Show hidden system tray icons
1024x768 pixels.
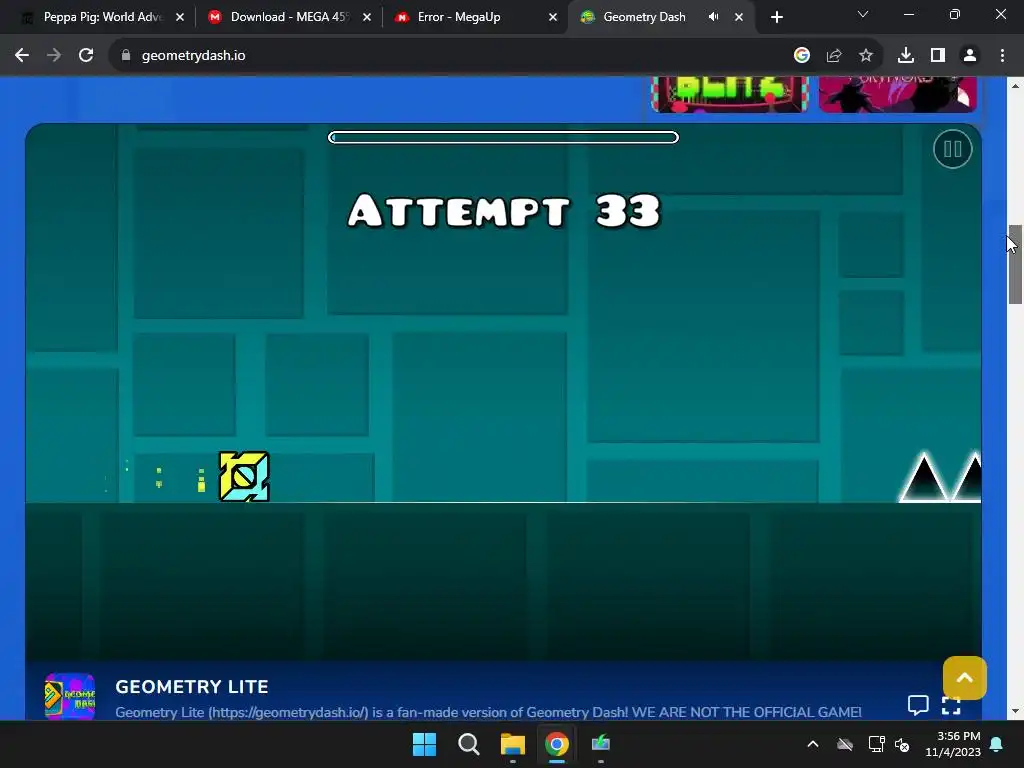point(813,744)
